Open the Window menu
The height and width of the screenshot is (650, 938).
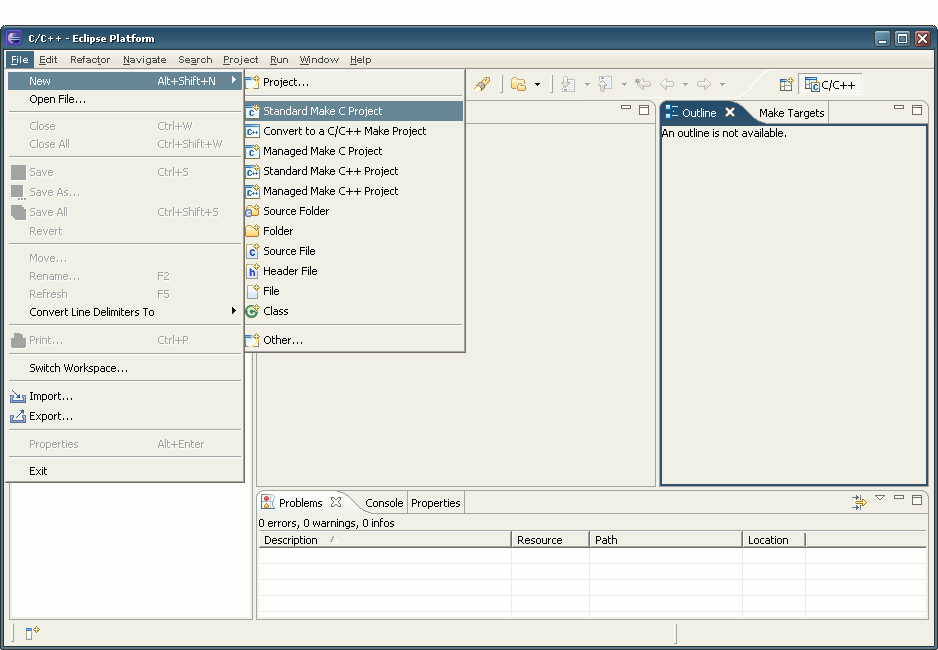click(319, 60)
